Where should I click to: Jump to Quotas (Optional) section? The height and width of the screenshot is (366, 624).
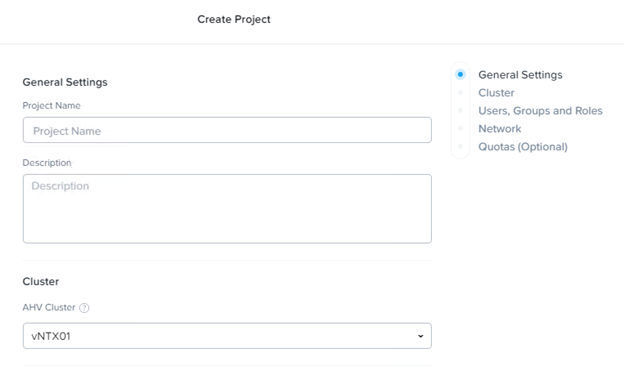pyautogui.click(x=523, y=147)
